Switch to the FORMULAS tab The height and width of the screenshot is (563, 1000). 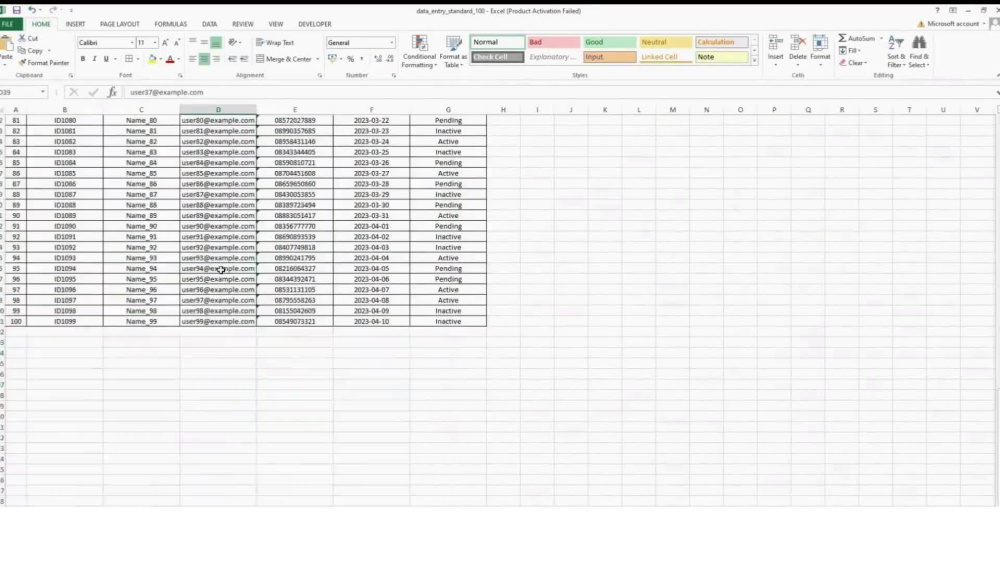pos(170,24)
